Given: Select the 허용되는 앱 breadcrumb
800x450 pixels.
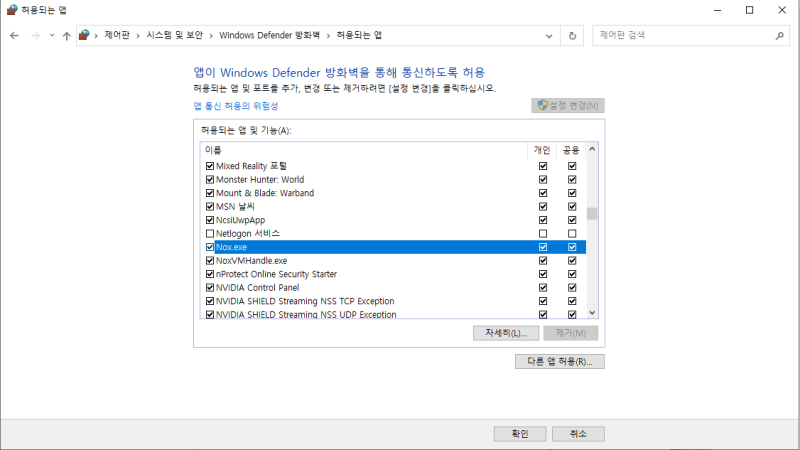Looking at the screenshot, I should pyautogui.click(x=359, y=35).
